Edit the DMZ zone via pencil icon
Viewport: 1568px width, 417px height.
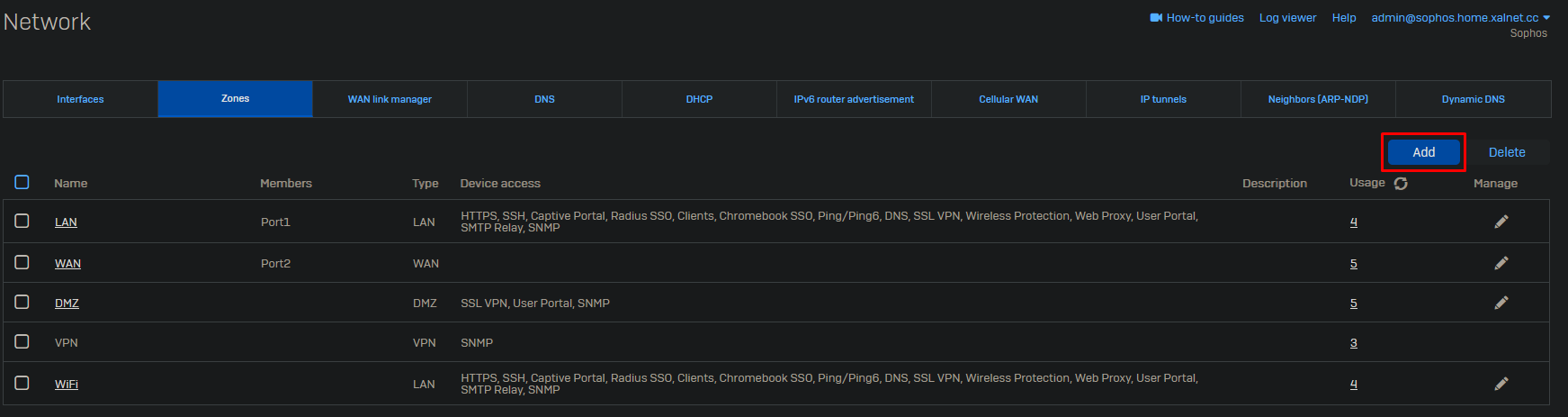(x=1501, y=303)
